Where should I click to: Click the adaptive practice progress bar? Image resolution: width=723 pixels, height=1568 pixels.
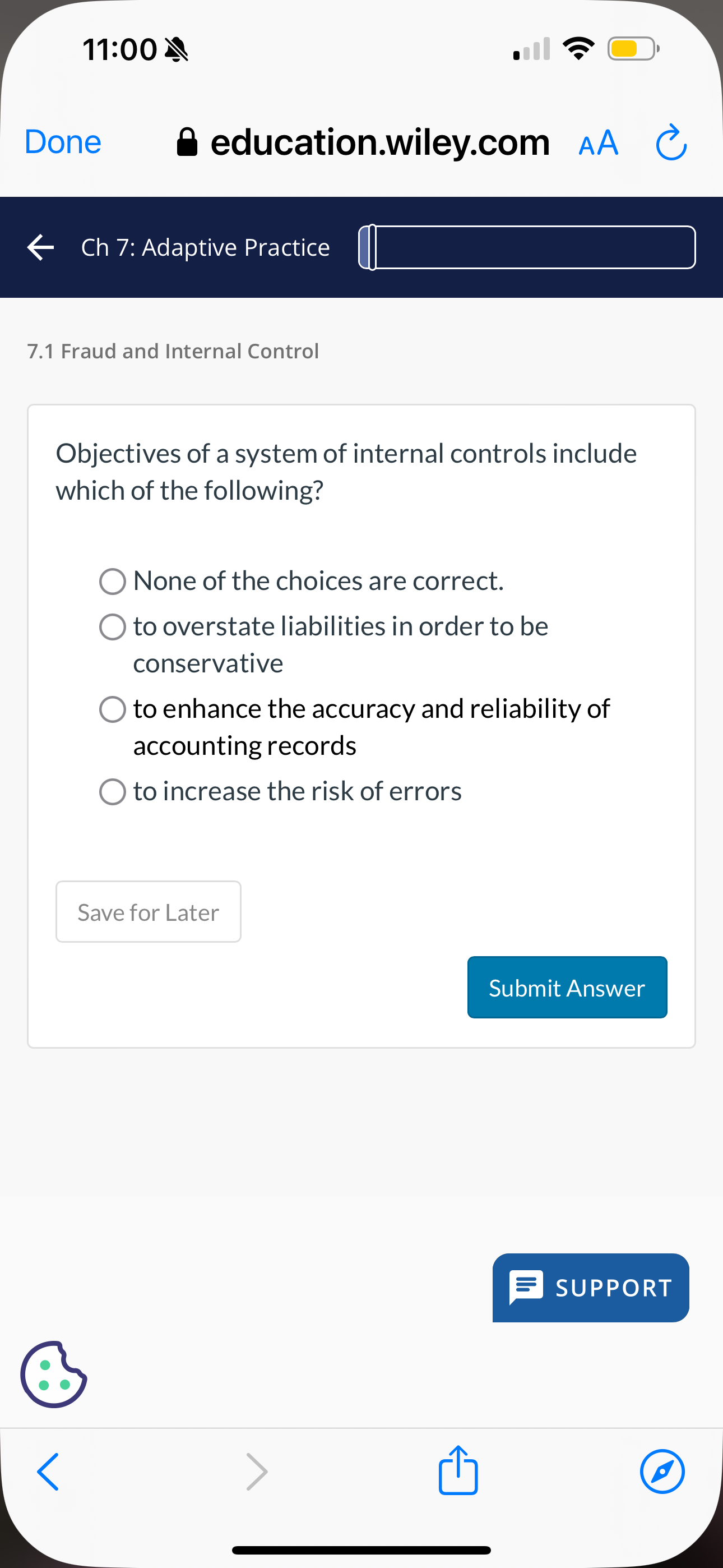[526, 247]
